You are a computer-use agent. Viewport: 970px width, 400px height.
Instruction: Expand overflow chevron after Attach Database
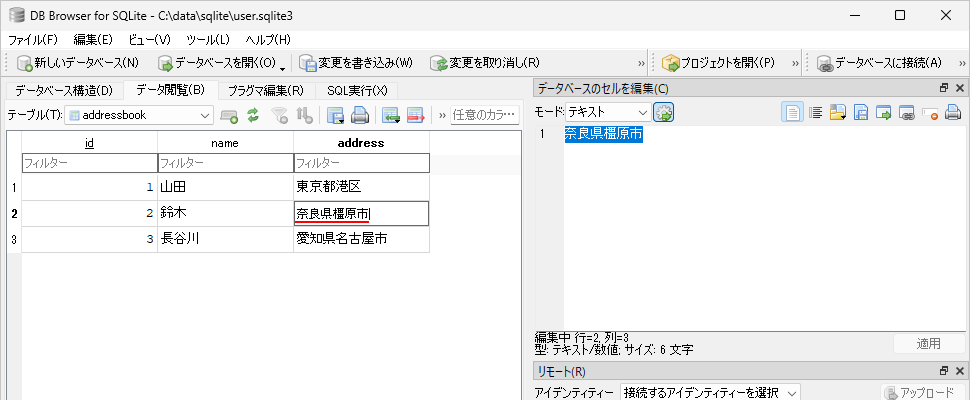[962, 62]
